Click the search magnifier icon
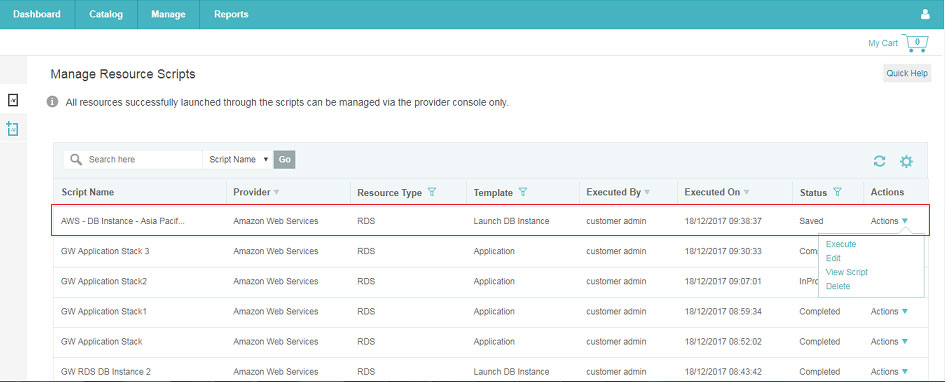 pyautogui.click(x=76, y=160)
